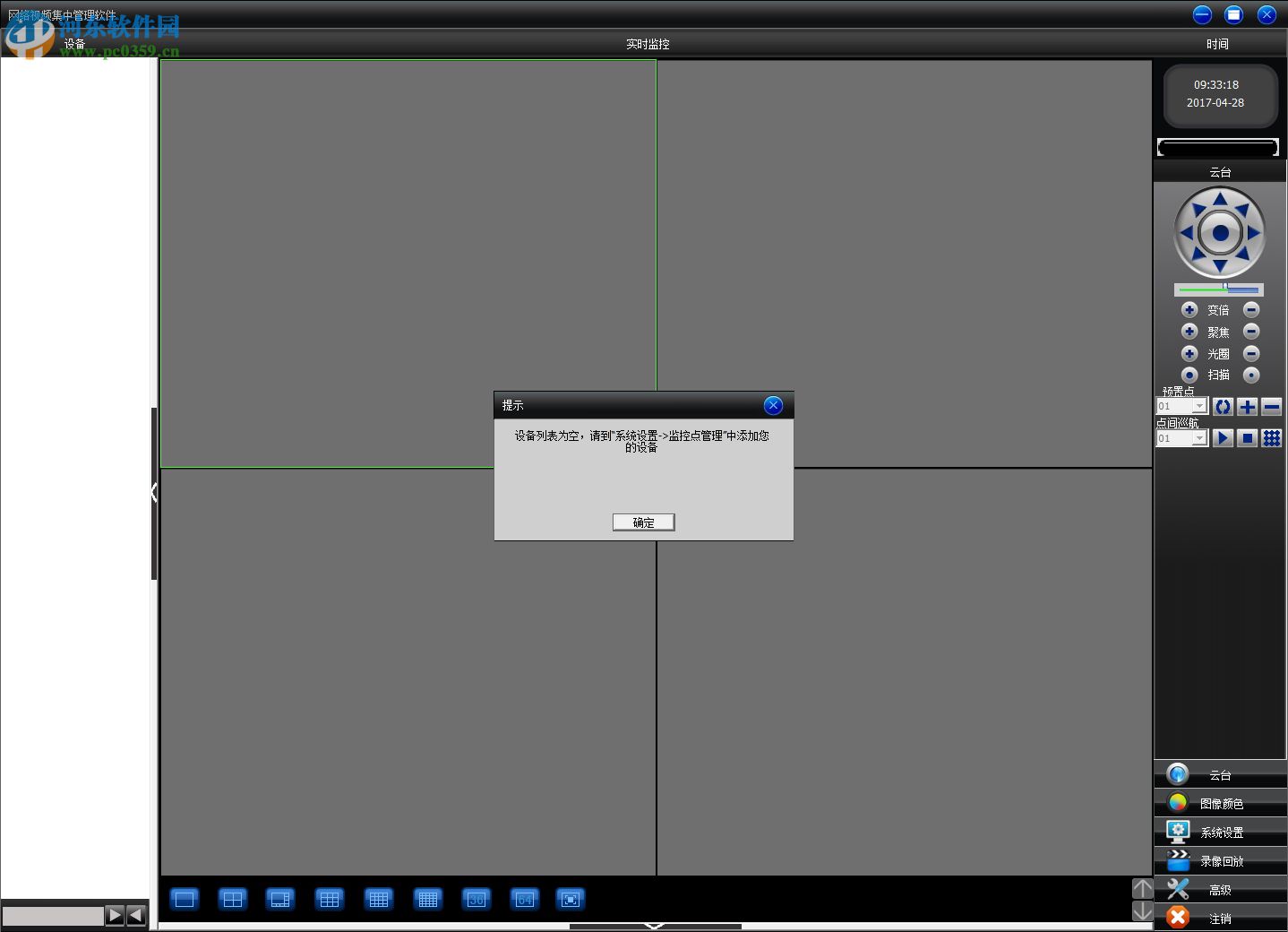Switch to 36-window layout

pos(477,899)
